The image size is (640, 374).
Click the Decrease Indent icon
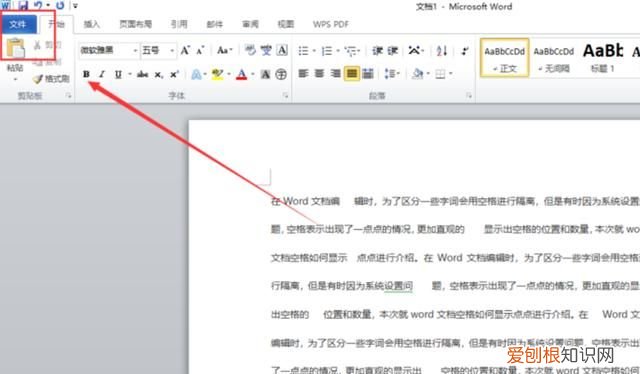377,51
